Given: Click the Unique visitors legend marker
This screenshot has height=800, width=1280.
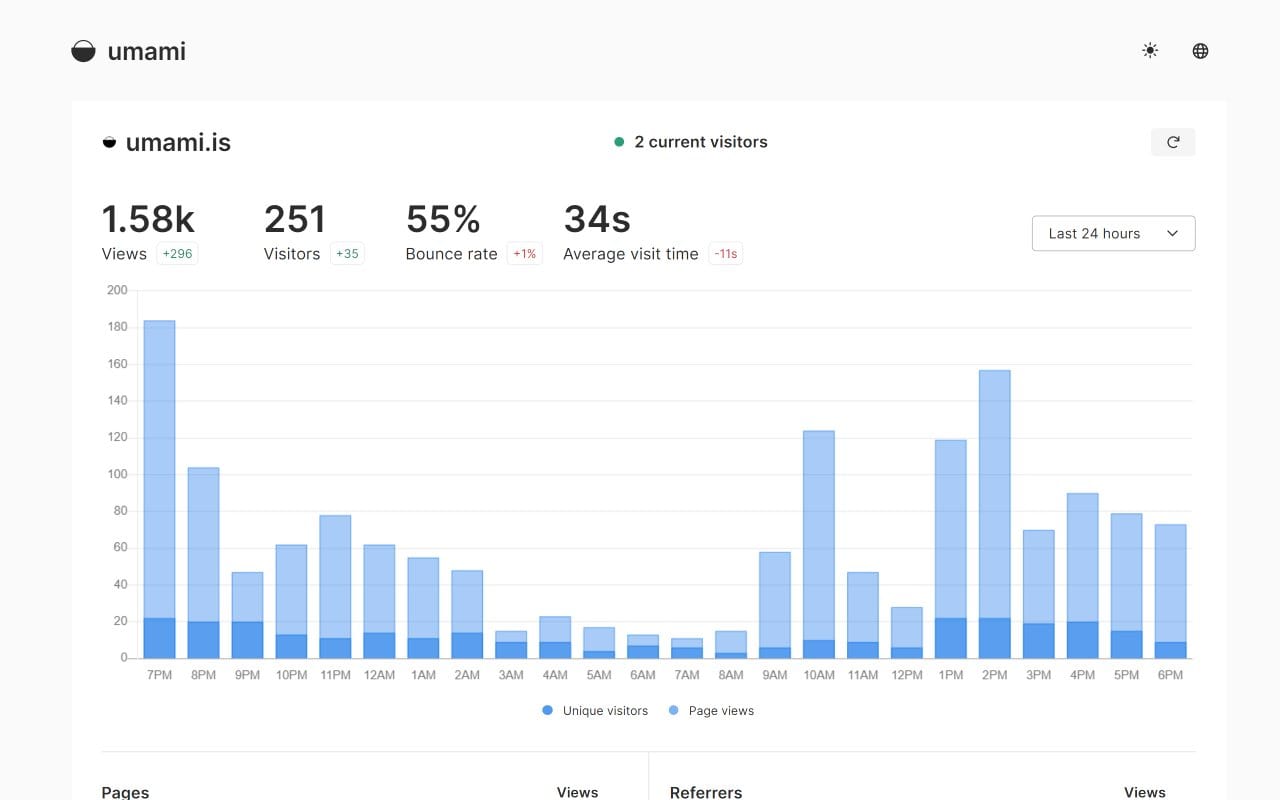Looking at the screenshot, I should pyautogui.click(x=547, y=710).
